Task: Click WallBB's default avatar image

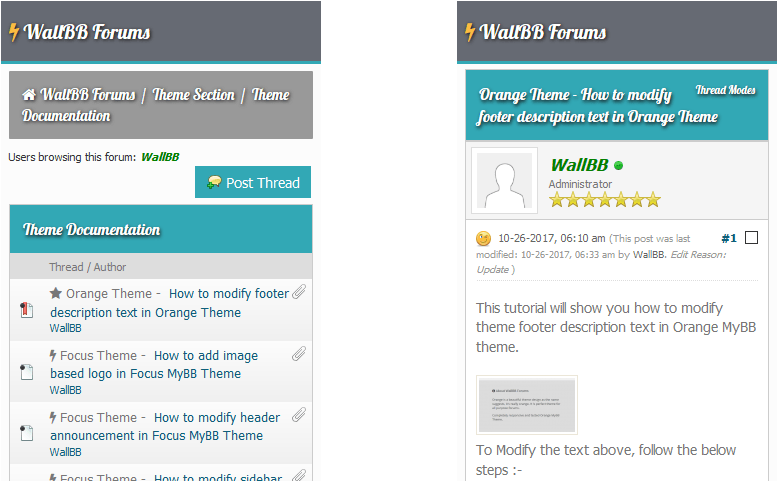Action: pyautogui.click(x=504, y=180)
